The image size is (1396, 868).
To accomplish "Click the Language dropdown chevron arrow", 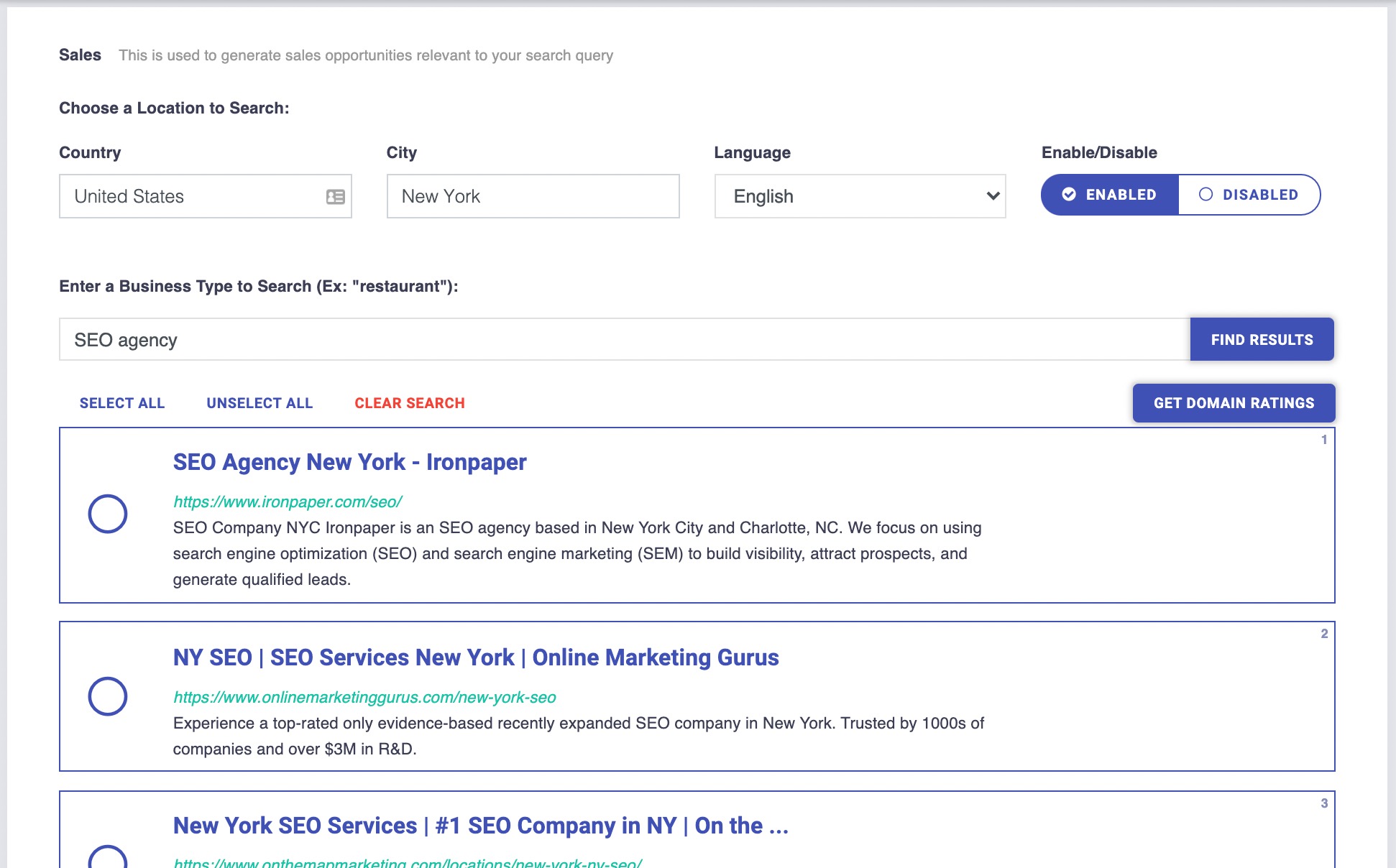I will 993,196.
